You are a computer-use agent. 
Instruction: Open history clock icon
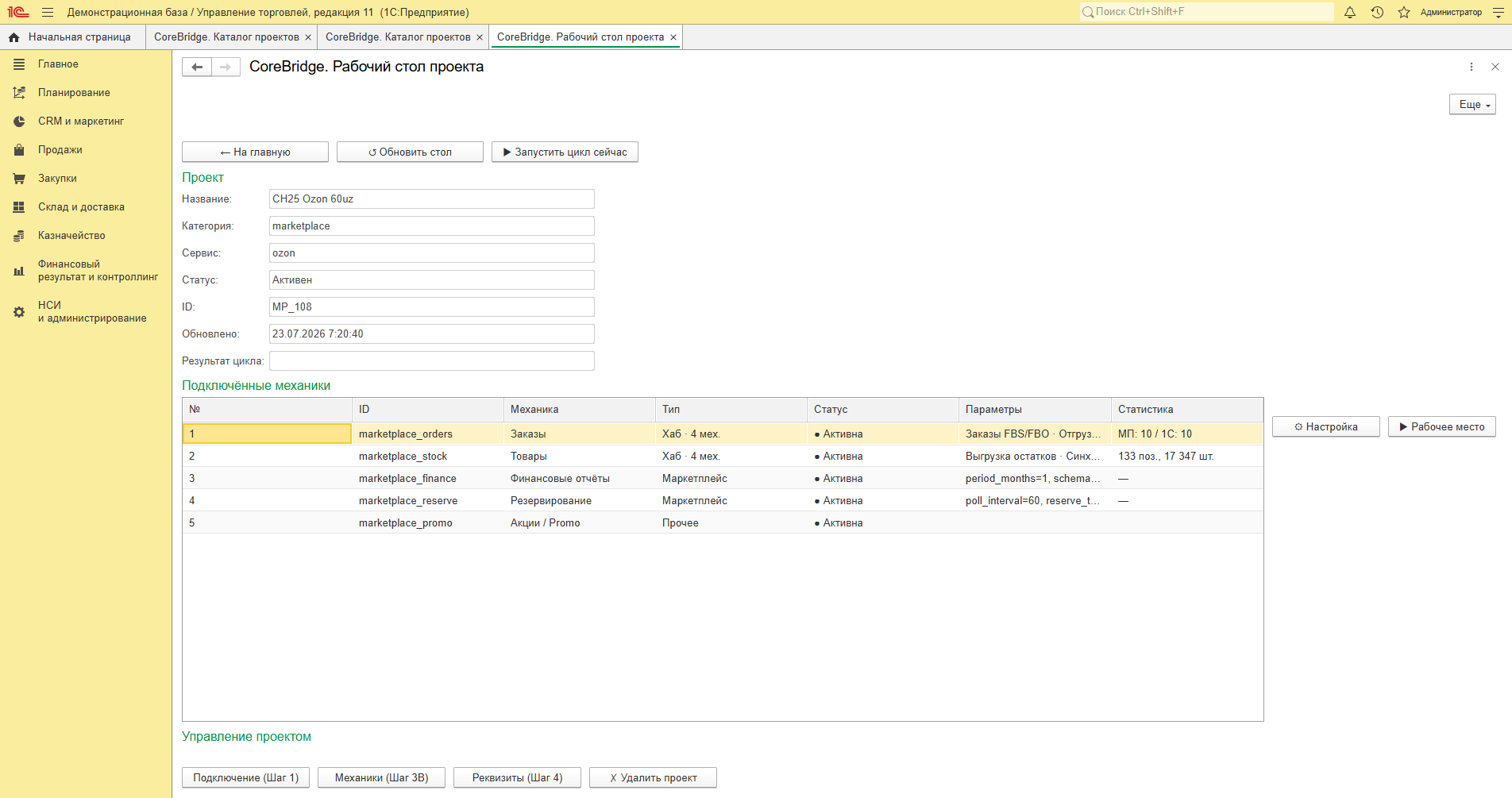click(x=1377, y=12)
